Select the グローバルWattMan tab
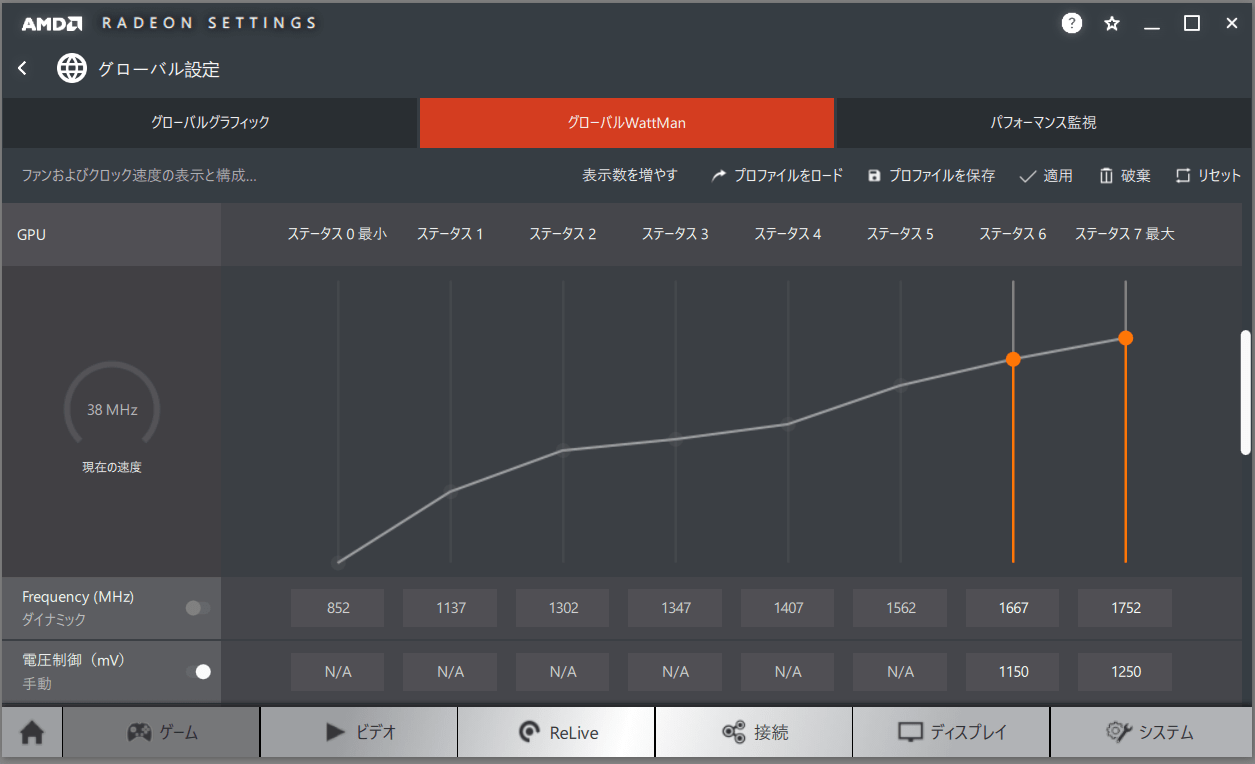 pos(627,123)
